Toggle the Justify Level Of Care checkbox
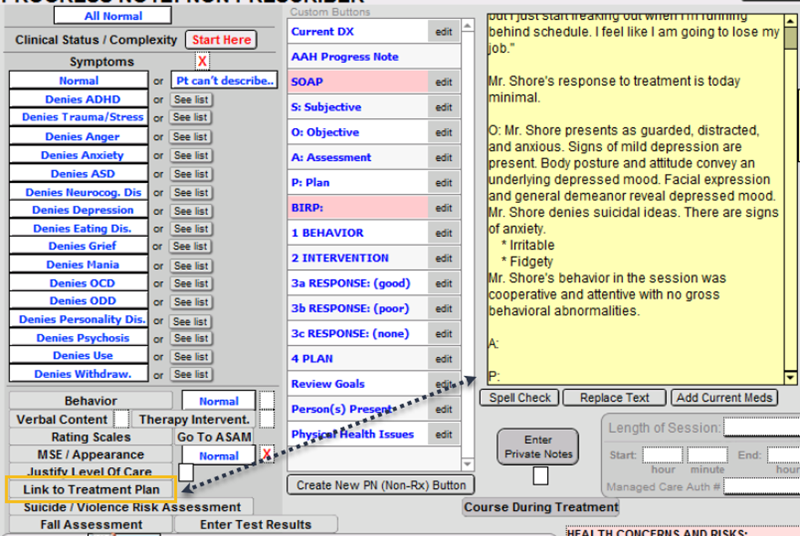Screen dimensions: 800x536 click(x=185, y=471)
